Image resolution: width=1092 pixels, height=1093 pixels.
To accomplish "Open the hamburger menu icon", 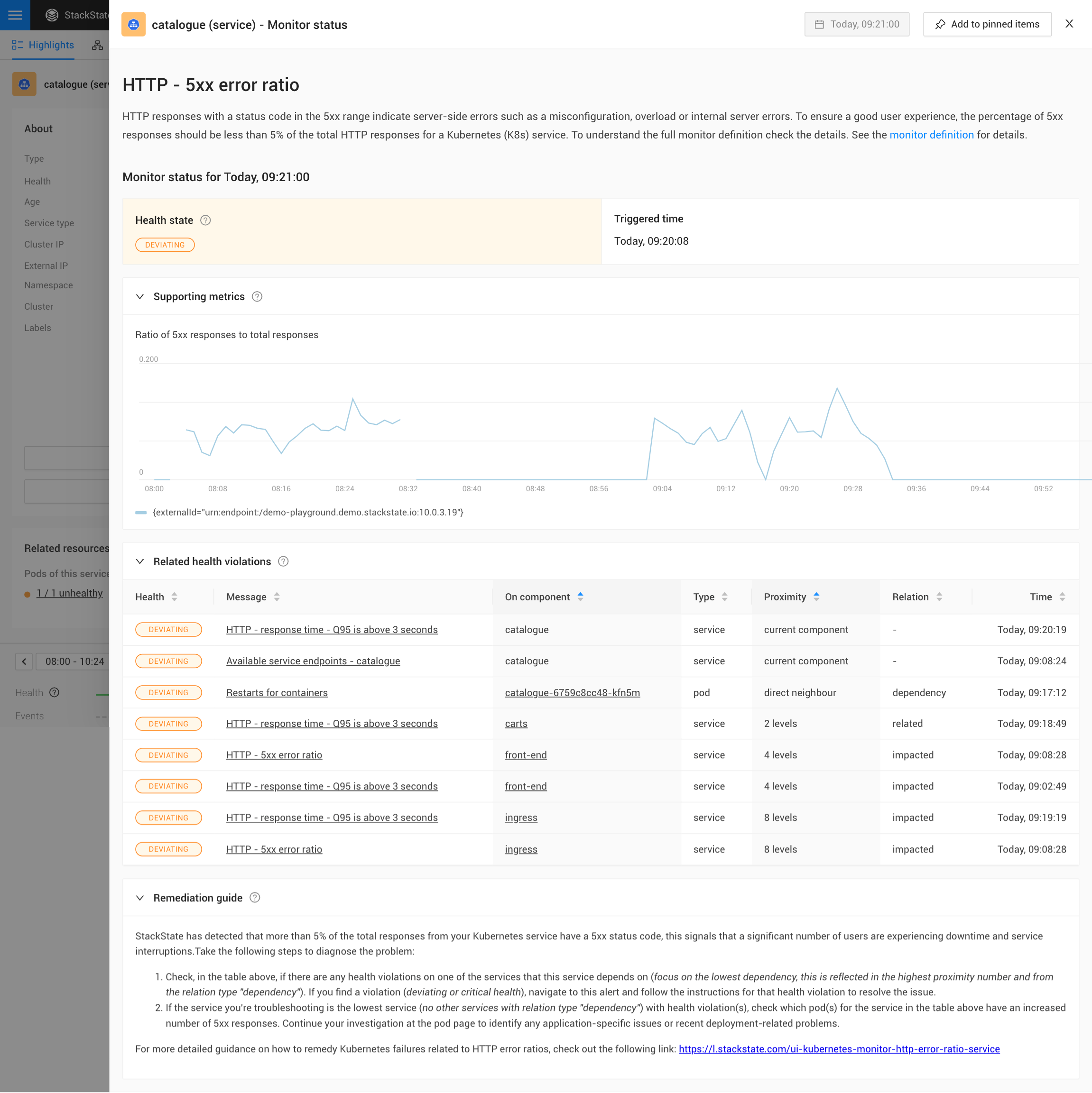I will pos(15,15).
